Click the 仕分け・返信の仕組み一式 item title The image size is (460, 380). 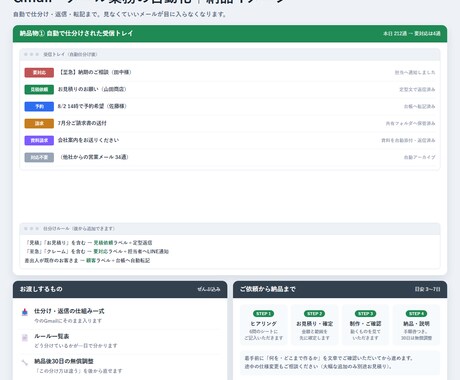(x=69, y=311)
